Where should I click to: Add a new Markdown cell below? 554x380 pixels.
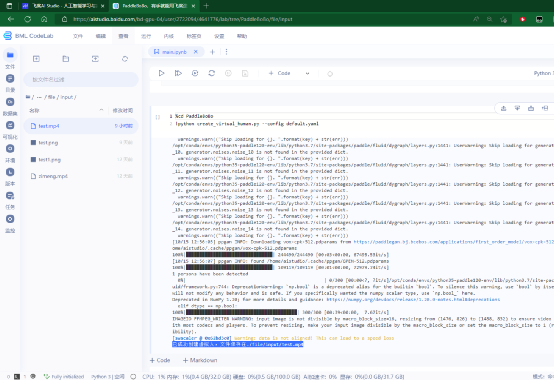[x=200, y=360]
